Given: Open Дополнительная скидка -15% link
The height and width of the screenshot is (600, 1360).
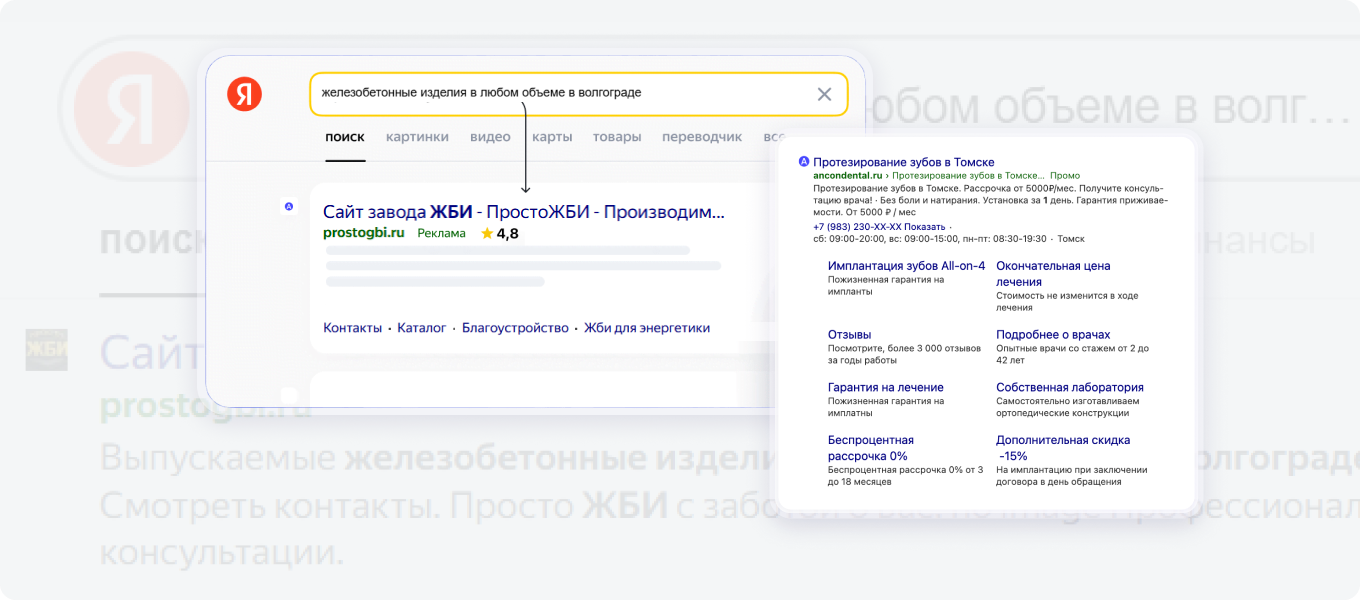Looking at the screenshot, I should (1063, 448).
